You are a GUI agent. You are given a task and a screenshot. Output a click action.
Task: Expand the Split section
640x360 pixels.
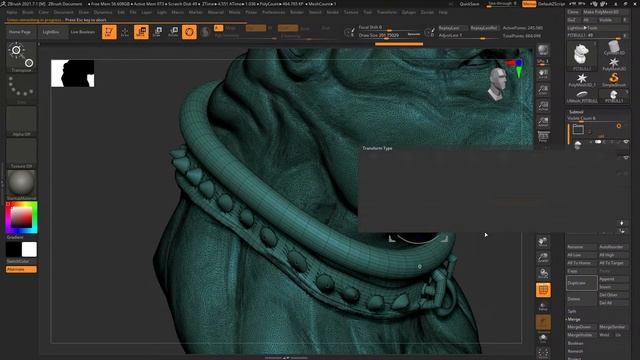571,311
